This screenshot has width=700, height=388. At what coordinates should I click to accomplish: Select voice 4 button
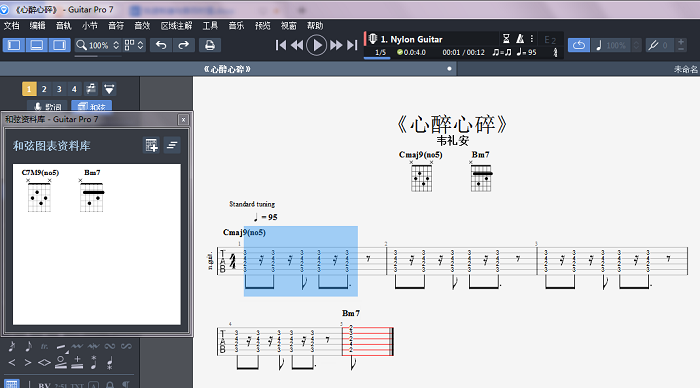tap(74, 89)
